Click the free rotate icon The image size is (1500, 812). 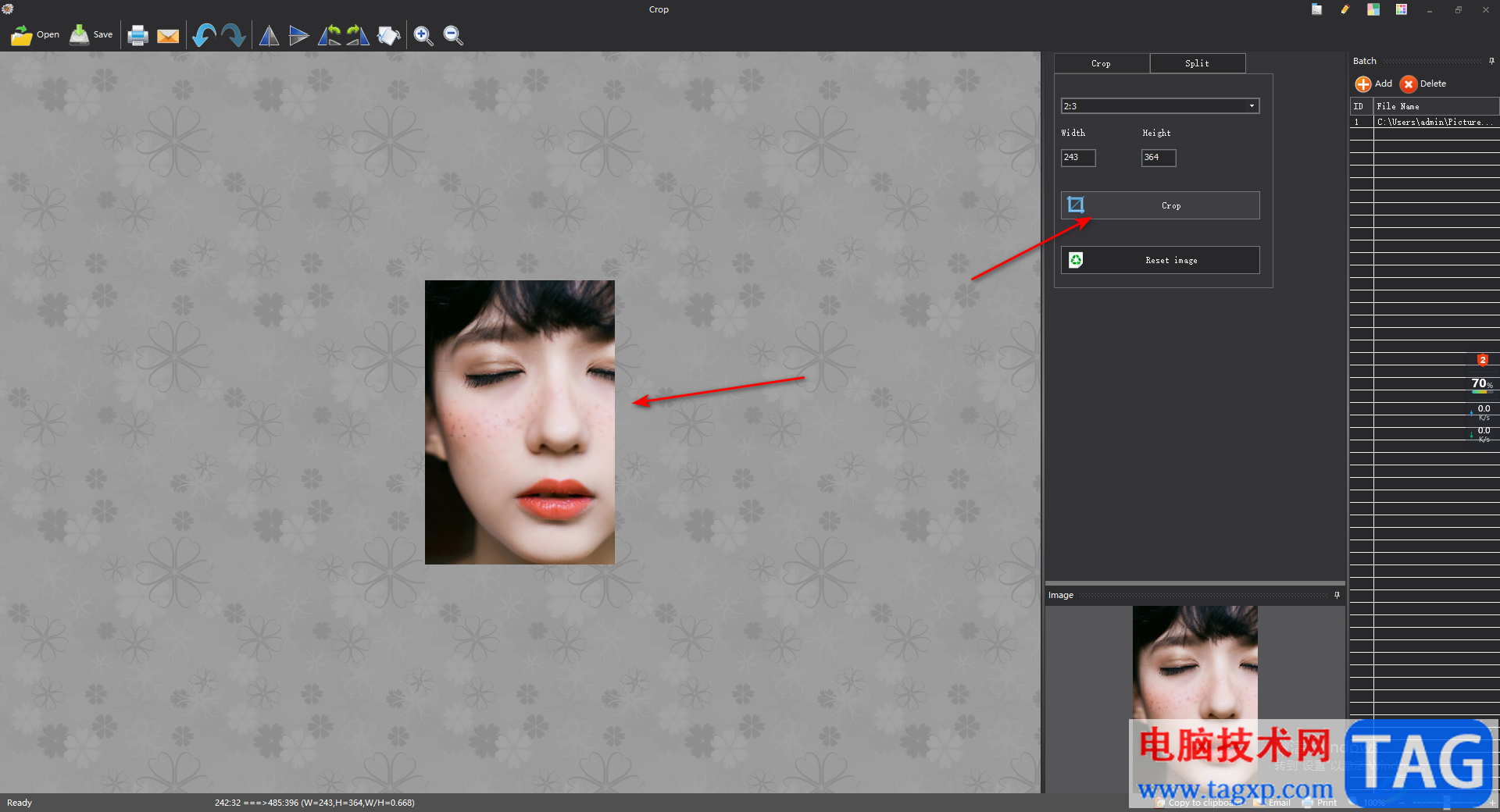coord(388,35)
